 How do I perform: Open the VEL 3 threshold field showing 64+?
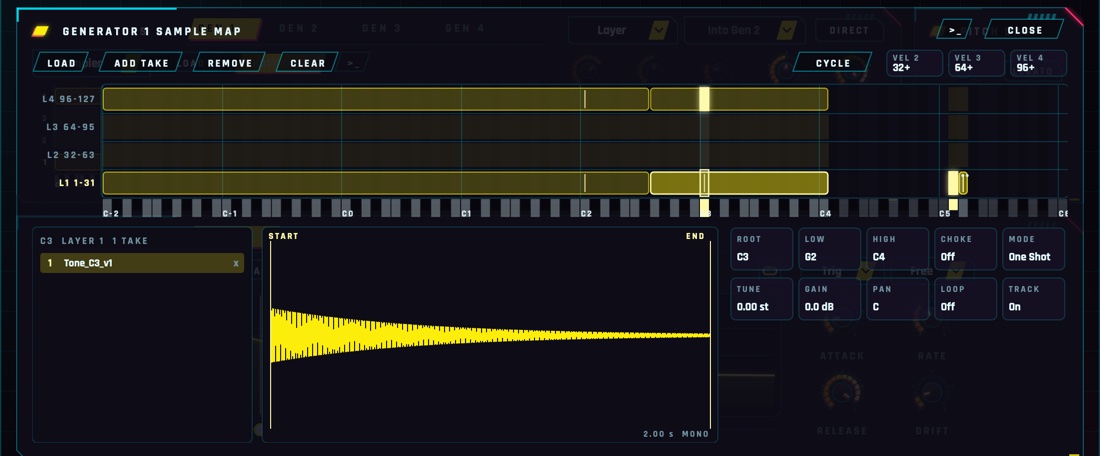click(x=977, y=63)
